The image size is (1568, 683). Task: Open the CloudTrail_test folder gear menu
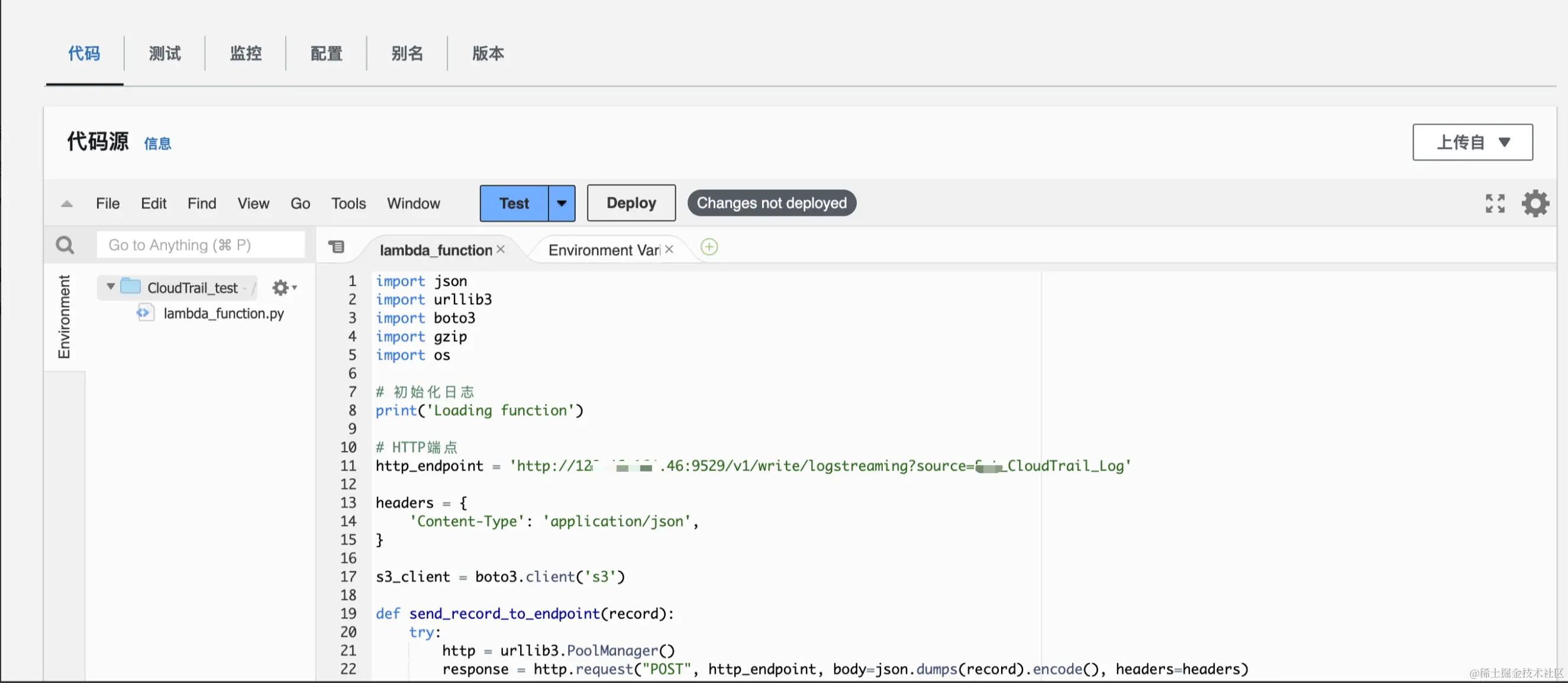click(x=283, y=287)
